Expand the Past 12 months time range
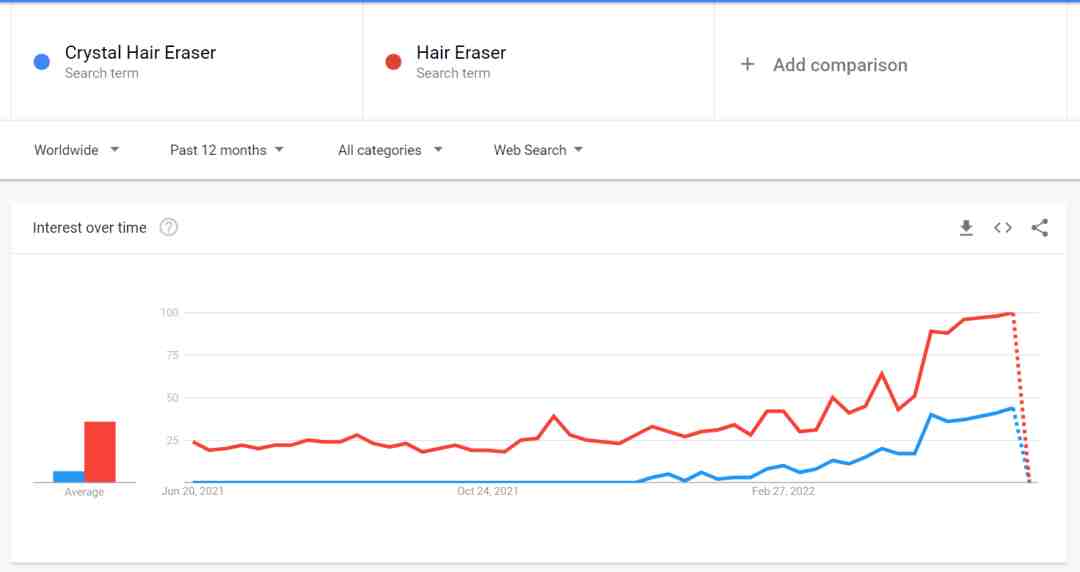 tap(227, 150)
